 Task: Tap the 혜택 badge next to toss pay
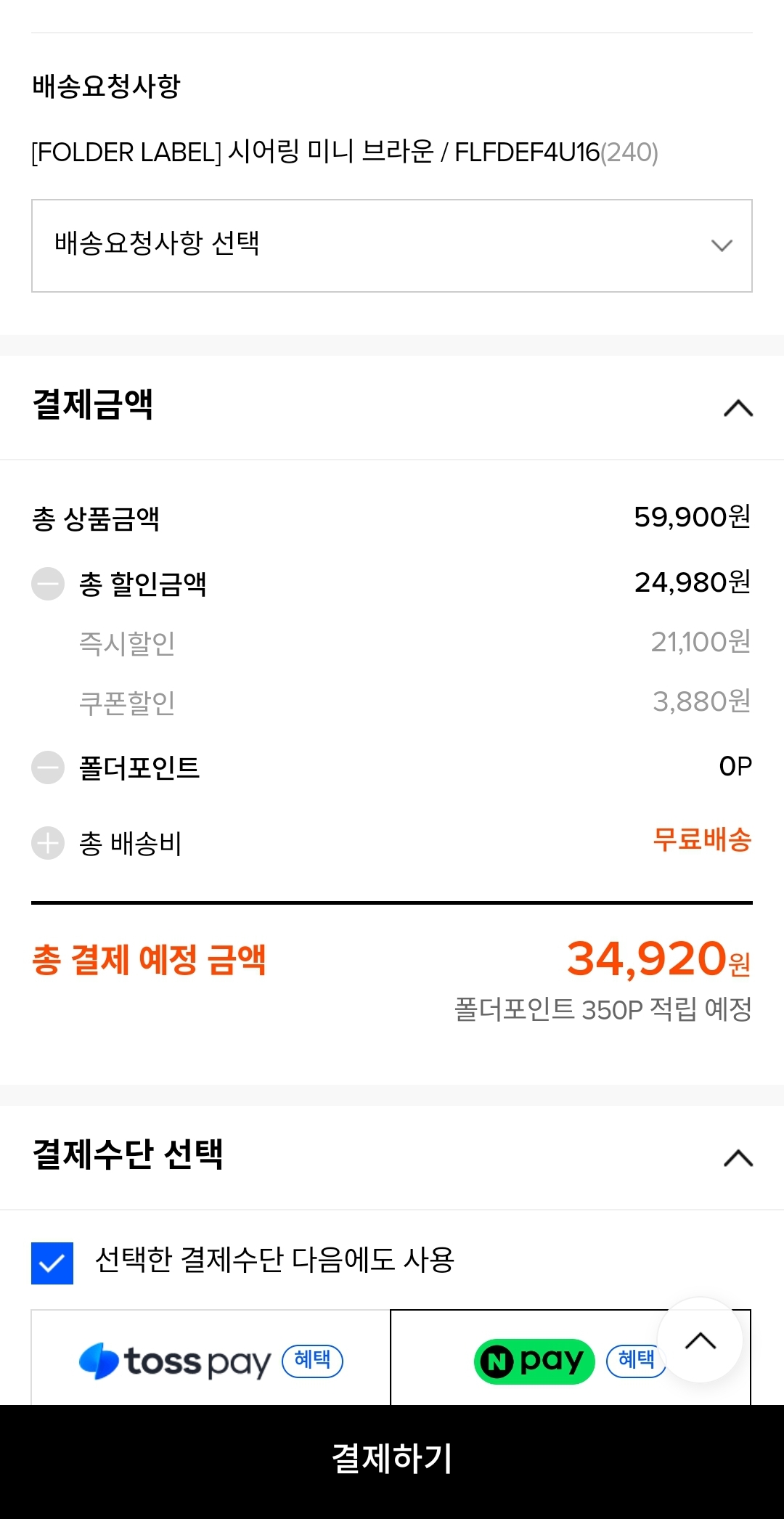point(312,1360)
